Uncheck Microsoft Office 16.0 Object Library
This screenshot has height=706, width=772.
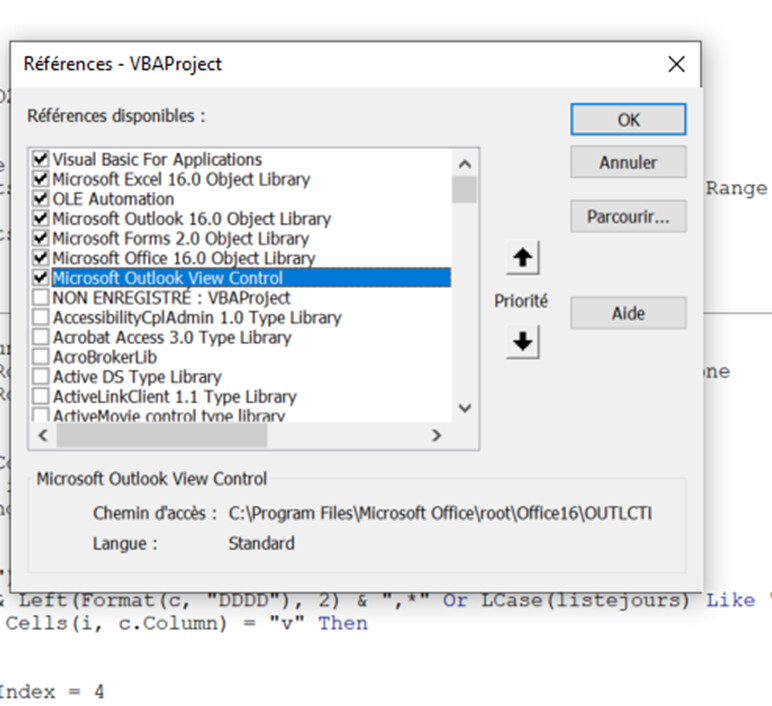pyautogui.click(x=40, y=257)
